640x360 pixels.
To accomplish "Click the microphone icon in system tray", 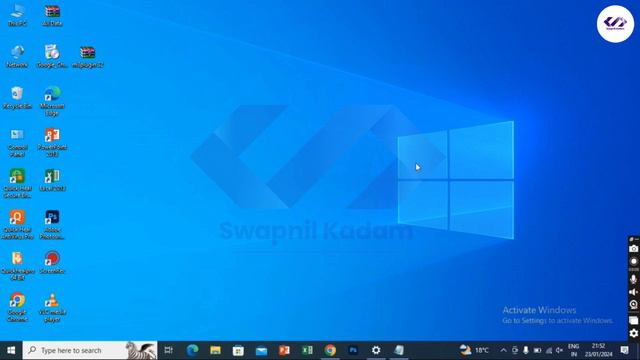I will tap(526, 350).
